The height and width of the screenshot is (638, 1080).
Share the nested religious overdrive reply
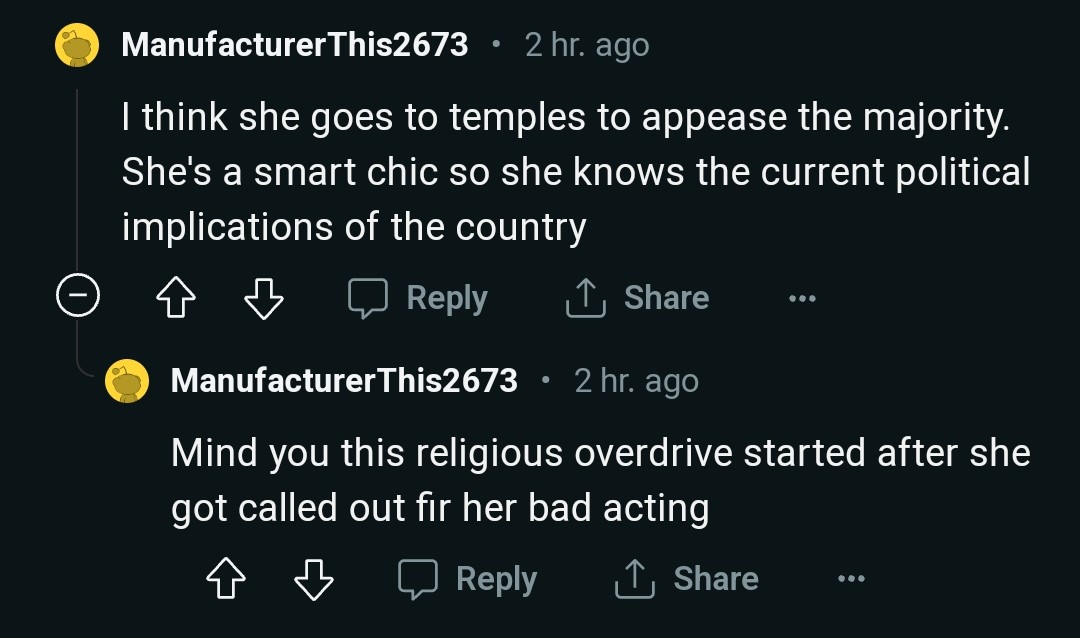point(688,579)
